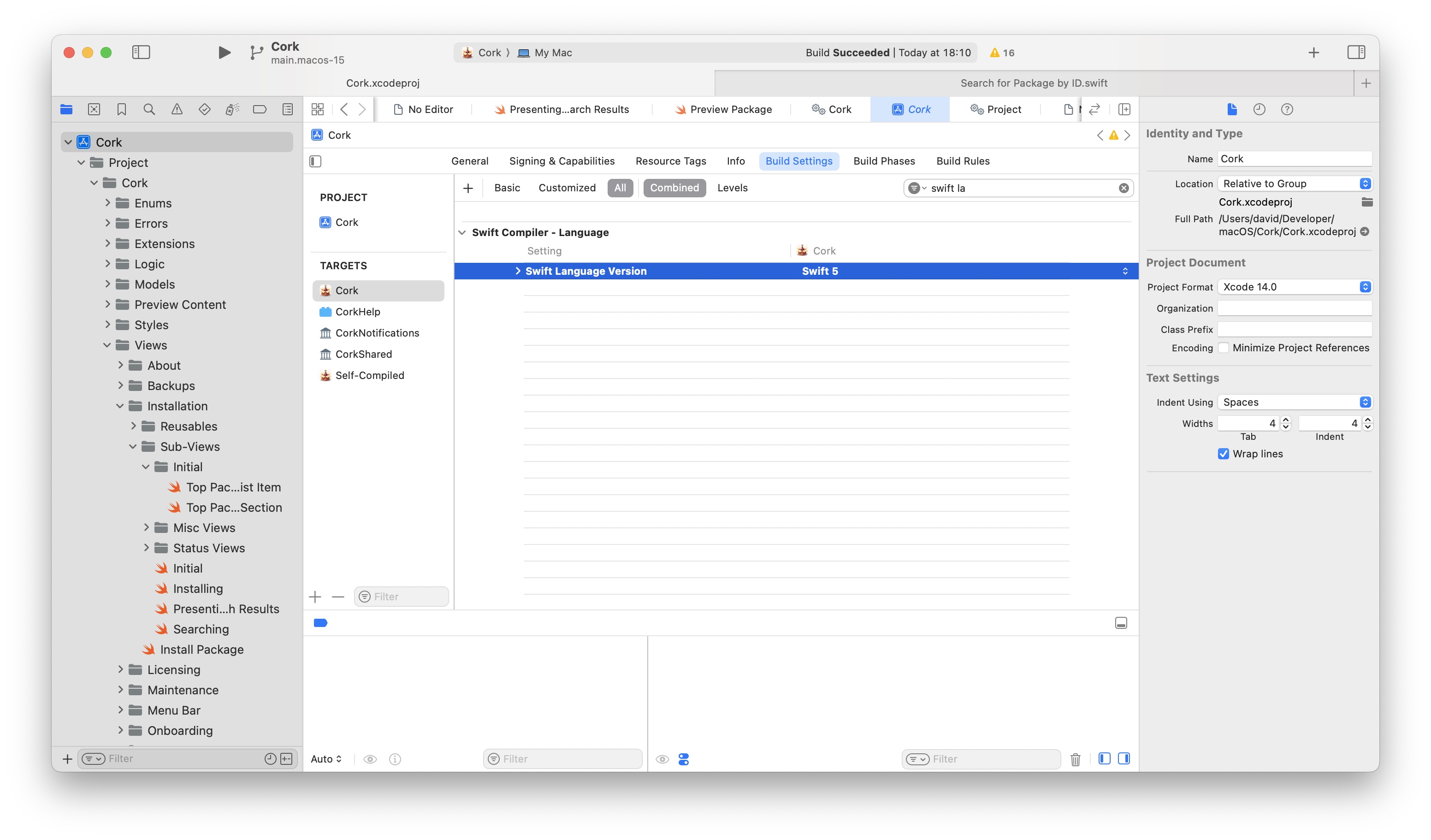The width and height of the screenshot is (1431, 840).
Task: Collapse the Views folder
Action: click(x=107, y=345)
